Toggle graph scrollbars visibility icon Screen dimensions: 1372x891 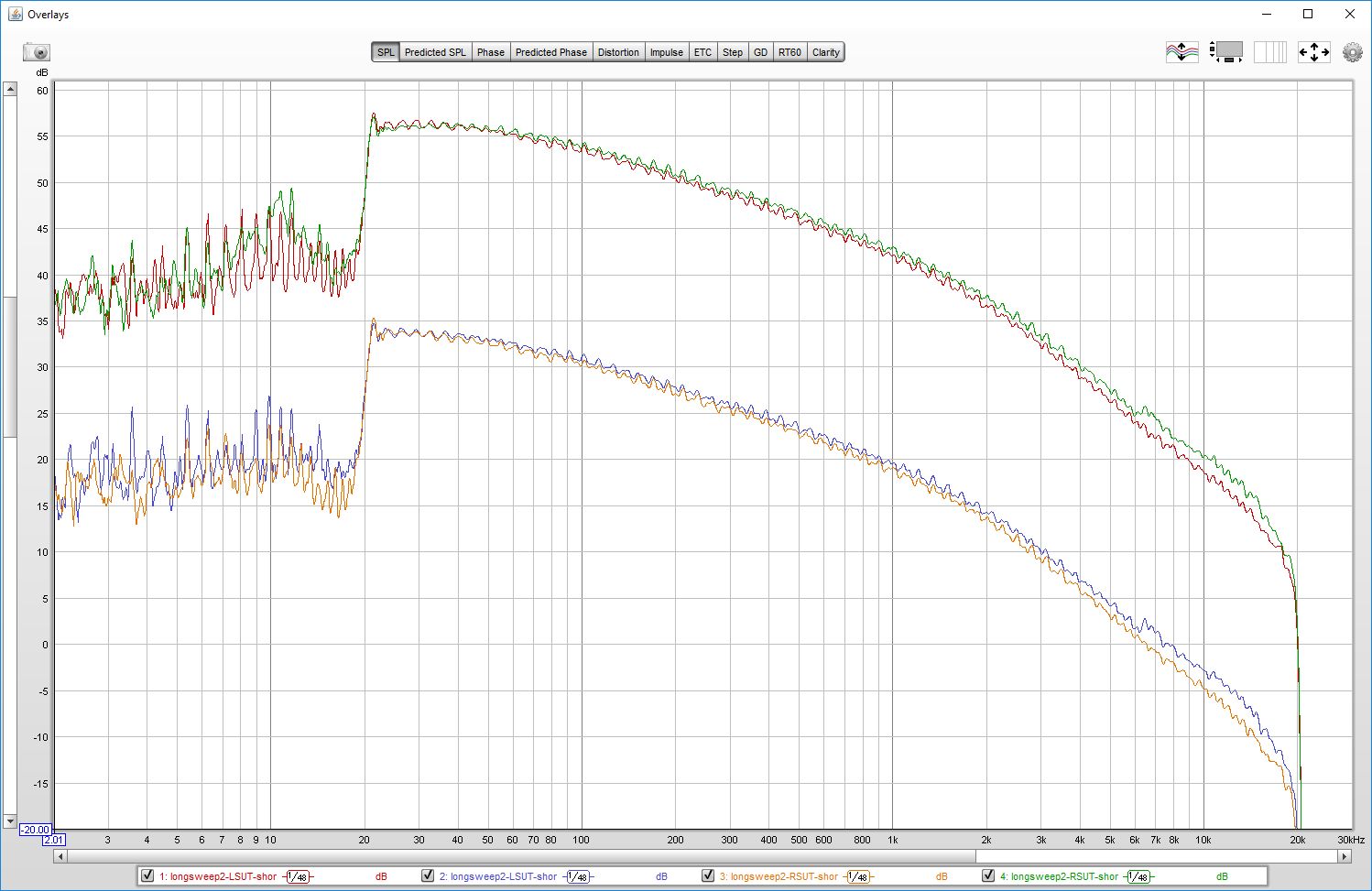pos(1226,52)
